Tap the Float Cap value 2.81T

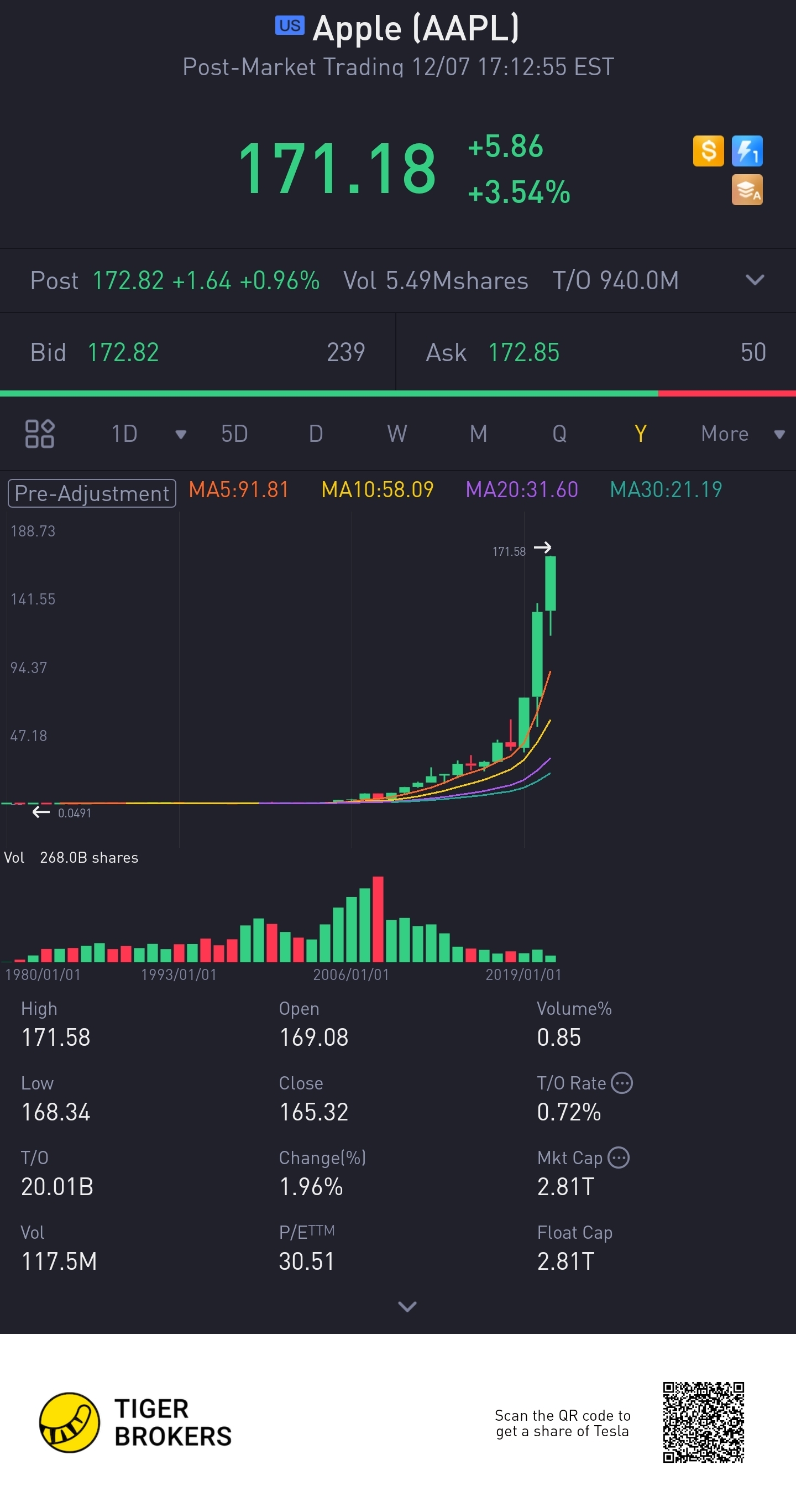[566, 1261]
